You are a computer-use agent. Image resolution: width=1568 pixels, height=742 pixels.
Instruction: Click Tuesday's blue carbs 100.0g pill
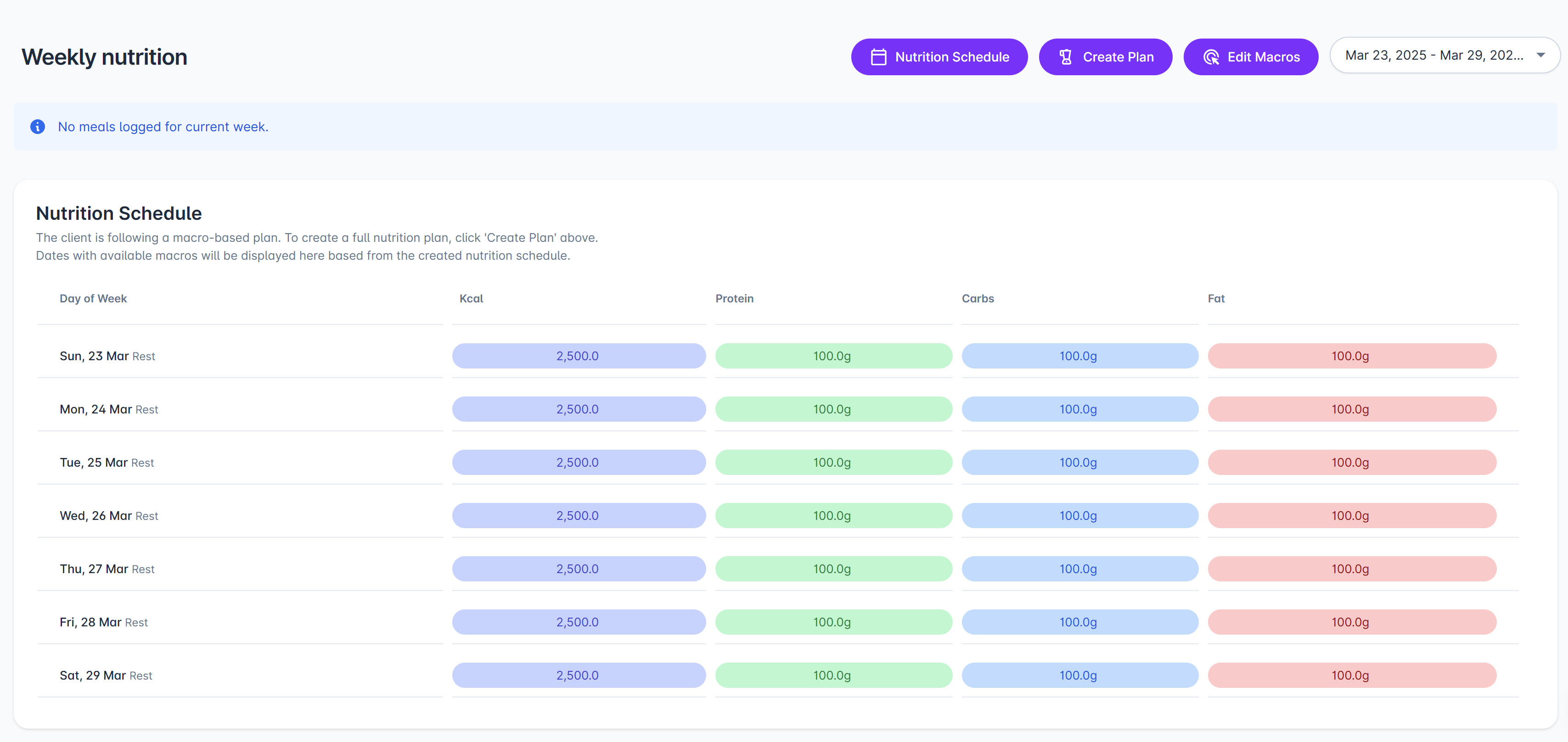tap(1078, 462)
